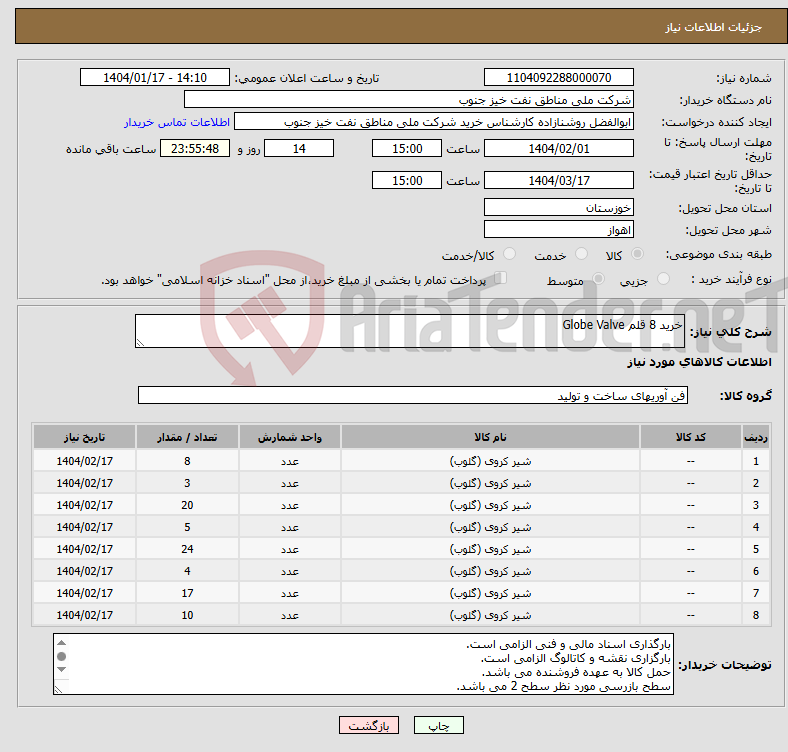Select the کالا/خدمت radio button
This screenshot has height=752, width=788.
(510, 255)
